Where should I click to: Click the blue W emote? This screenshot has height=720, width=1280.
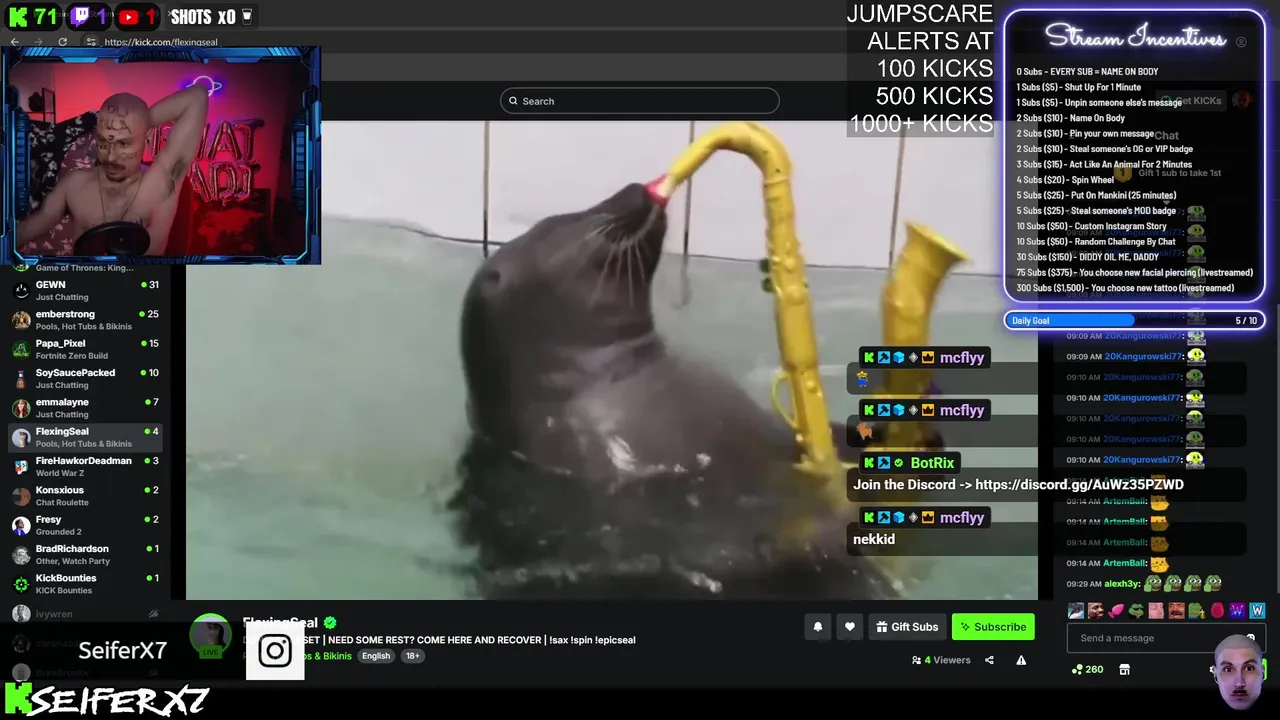point(1257,610)
